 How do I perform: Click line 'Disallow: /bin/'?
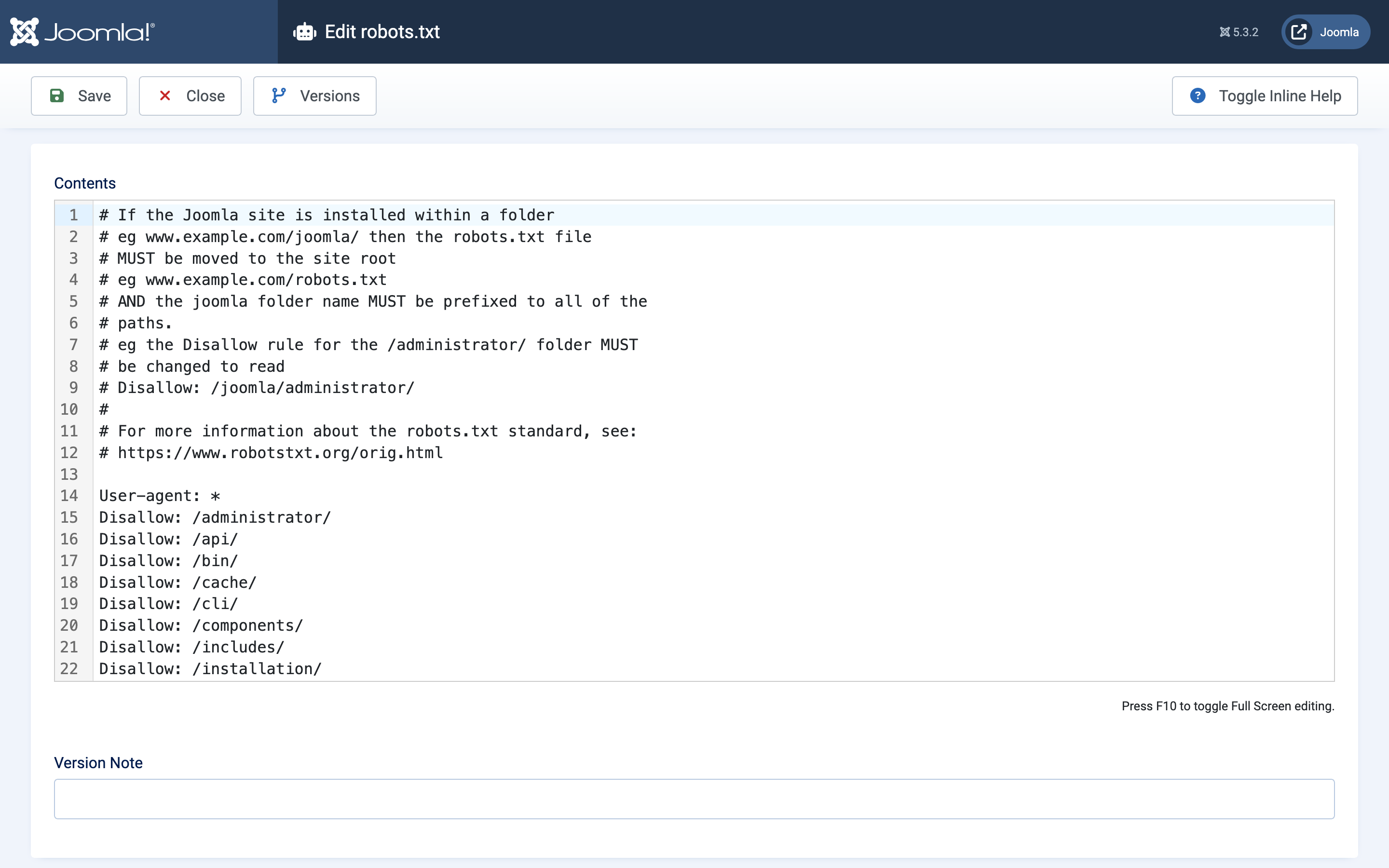tap(169, 561)
